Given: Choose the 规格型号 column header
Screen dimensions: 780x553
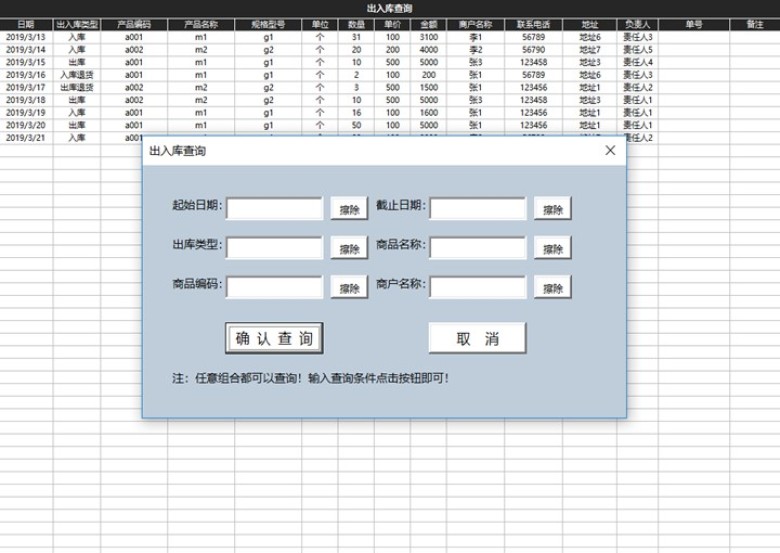Looking at the screenshot, I should coord(268,24).
